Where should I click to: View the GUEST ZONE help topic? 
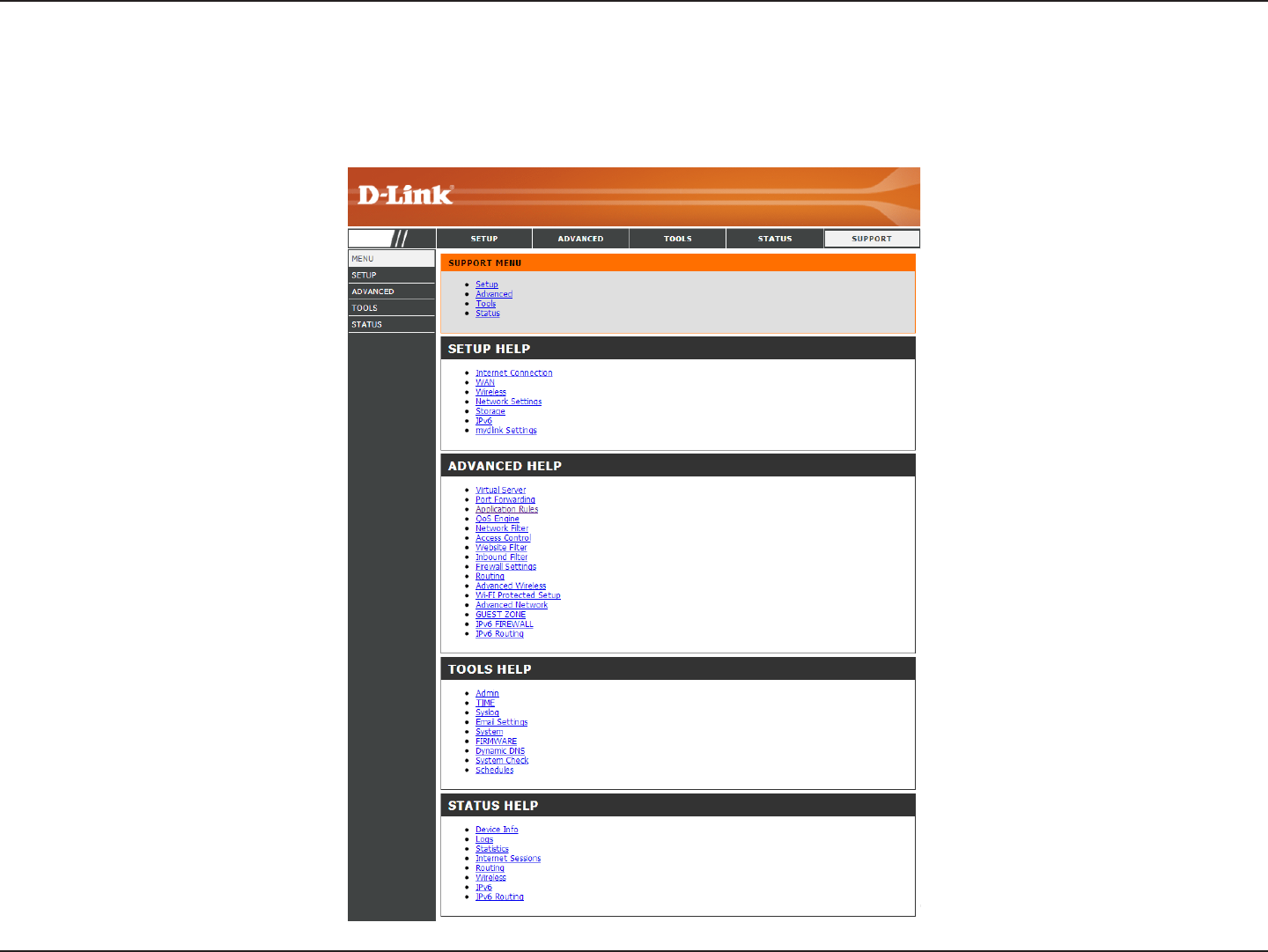point(501,616)
